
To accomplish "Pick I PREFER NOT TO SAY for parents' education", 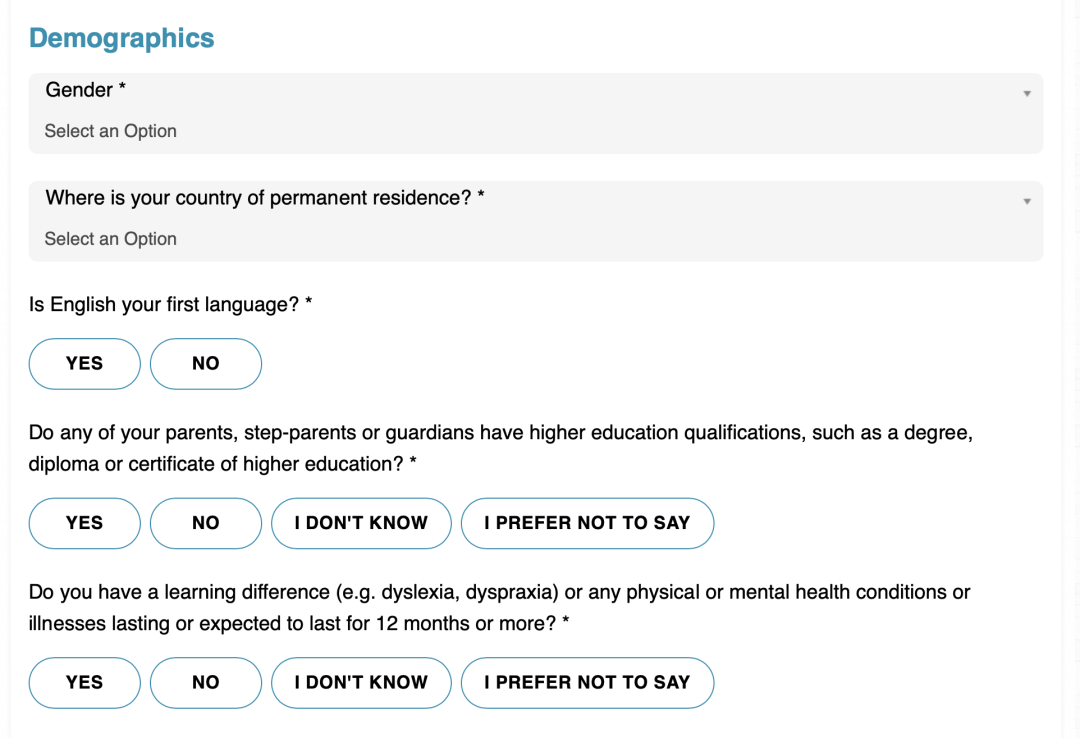I will 588,523.
